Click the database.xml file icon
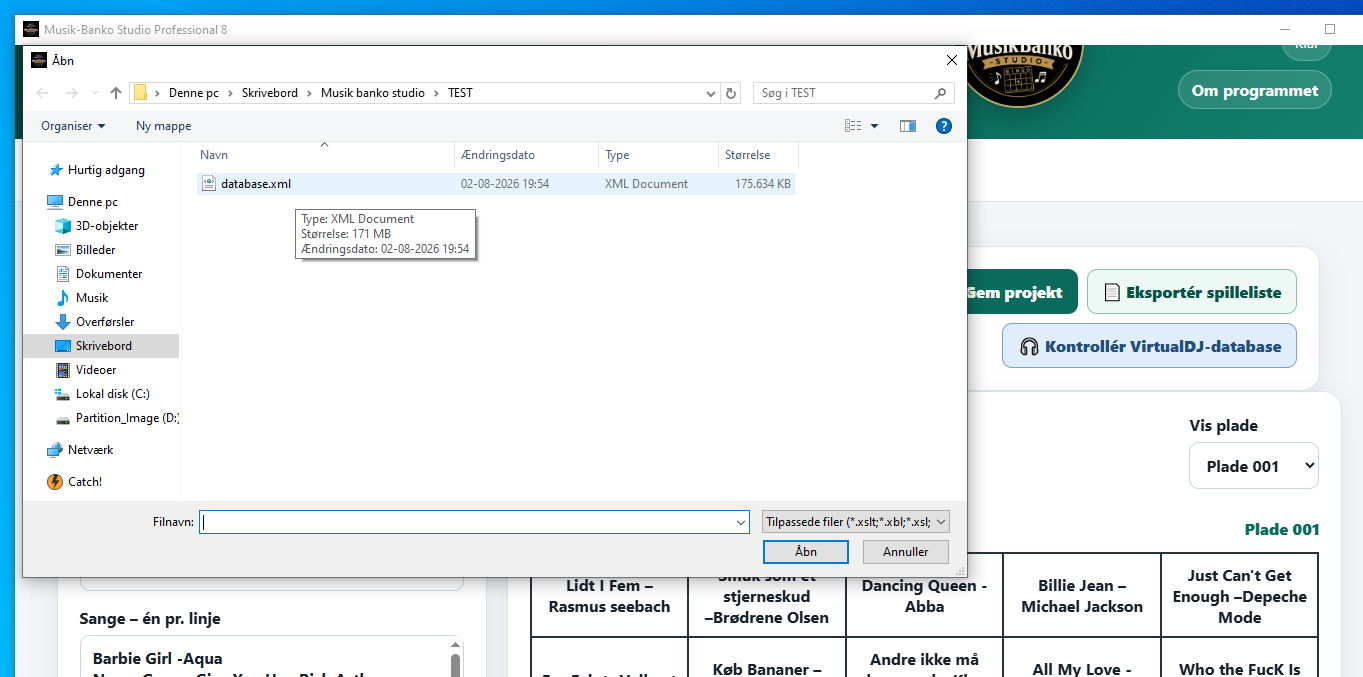 (x=209, y=184)
